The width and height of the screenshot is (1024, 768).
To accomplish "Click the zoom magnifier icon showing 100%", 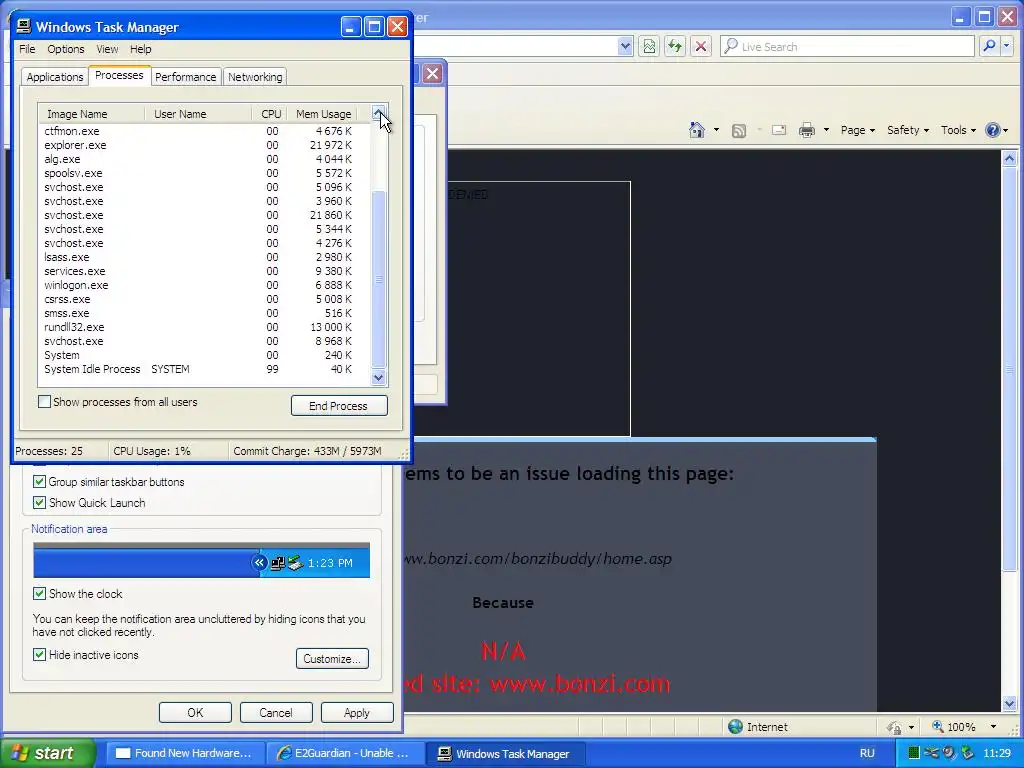I will coord(937,726).
